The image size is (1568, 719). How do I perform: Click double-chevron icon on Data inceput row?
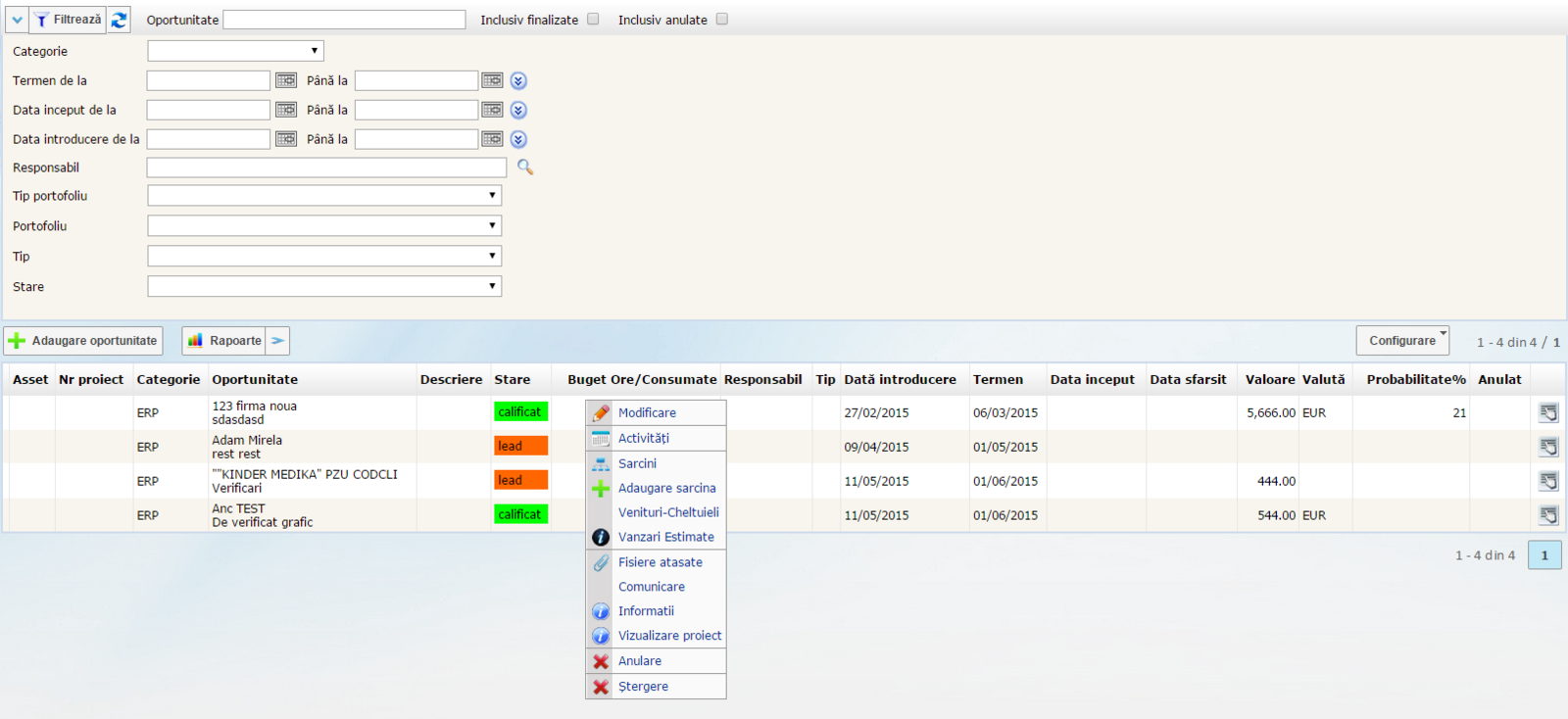pos(518,110)
